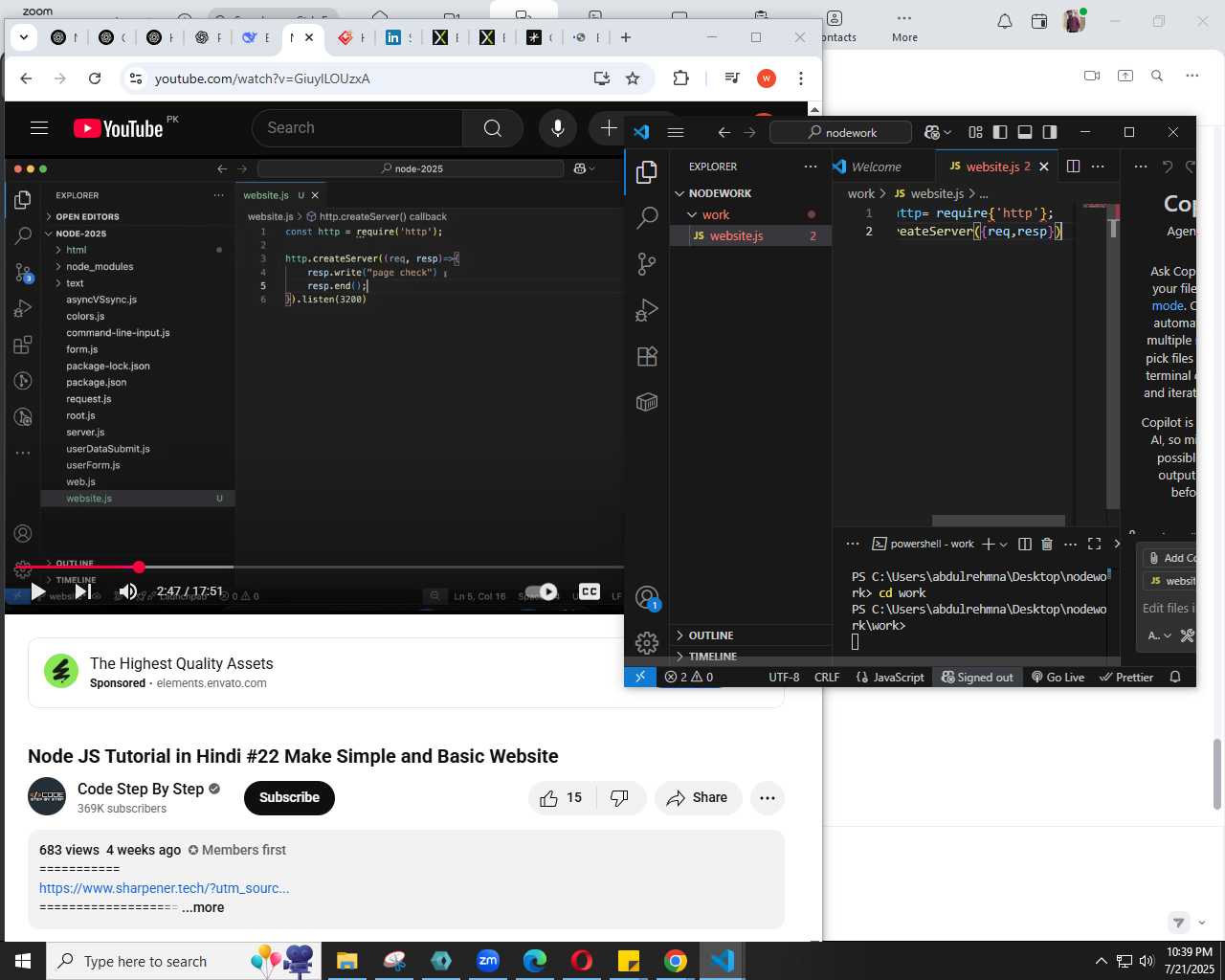Click the Prettier status bar item
This screenshot has height=980, width=1225.
(1126, 677)
